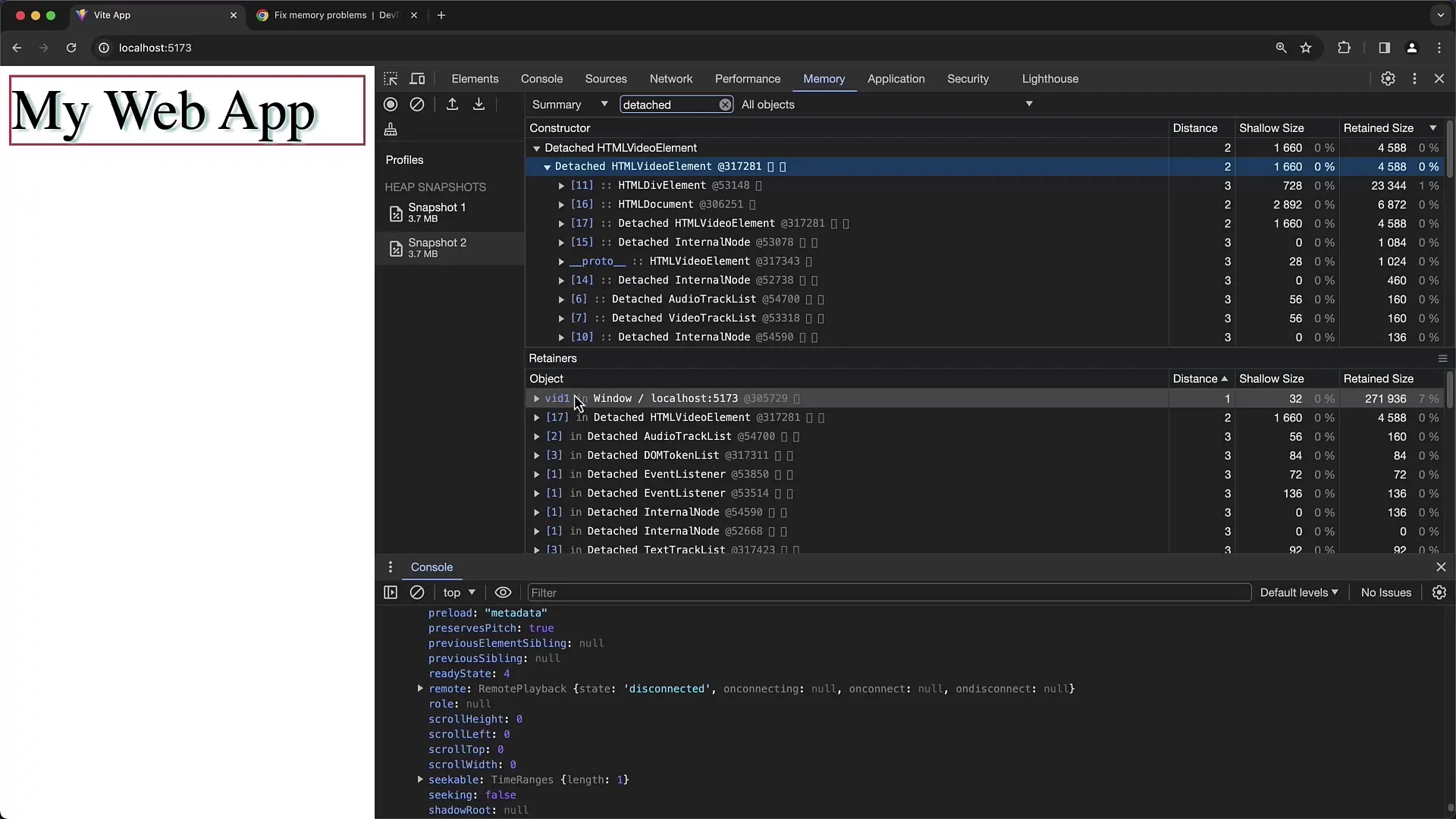Select Snapshot 2 heap profile

coord(437,246)
